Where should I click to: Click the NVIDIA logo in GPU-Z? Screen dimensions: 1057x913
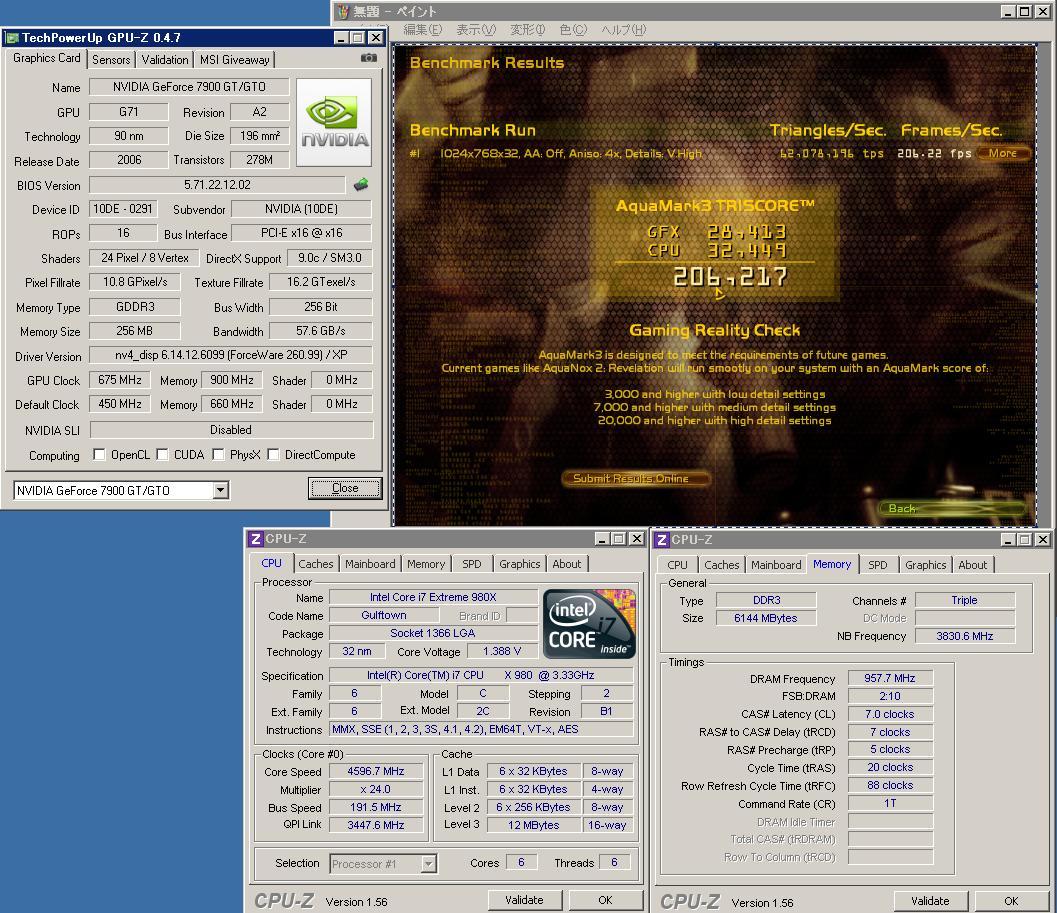(334, 122)
